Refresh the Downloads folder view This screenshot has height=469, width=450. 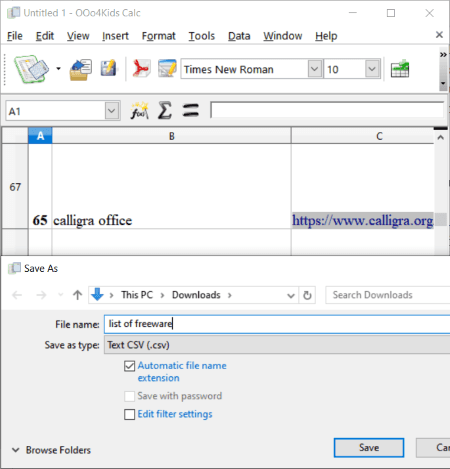[x=307, y=295]
